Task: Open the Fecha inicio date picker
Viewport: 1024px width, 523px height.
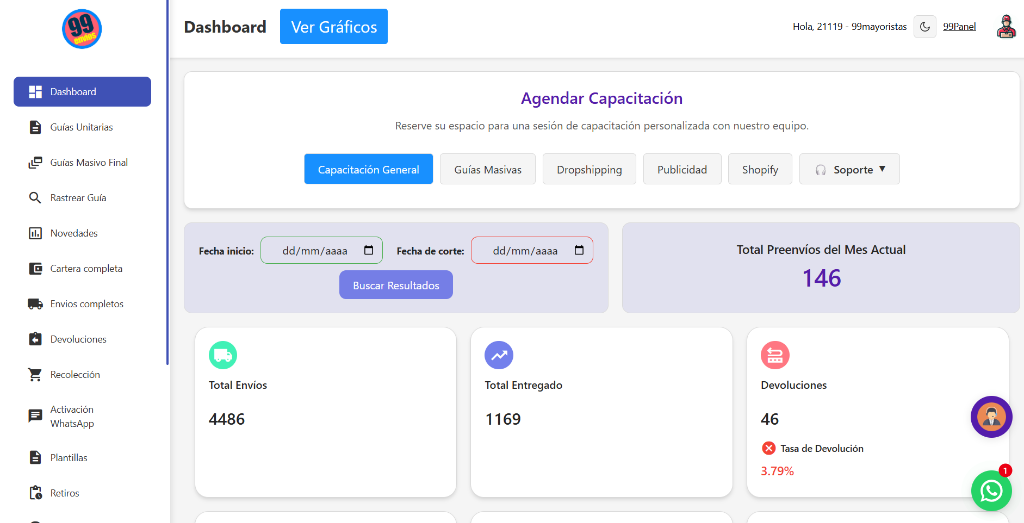Action: (x=368, y=251)
